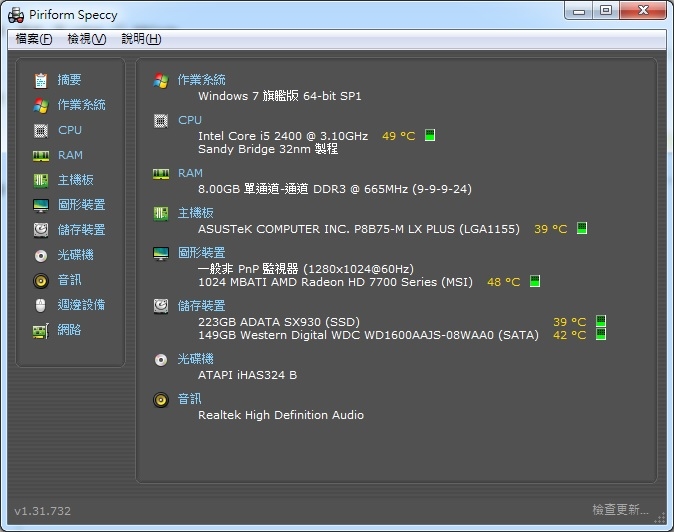Select 週邊設備 label in the sidebar
Viewport: 674px width, 532px height.
[81, 305]
